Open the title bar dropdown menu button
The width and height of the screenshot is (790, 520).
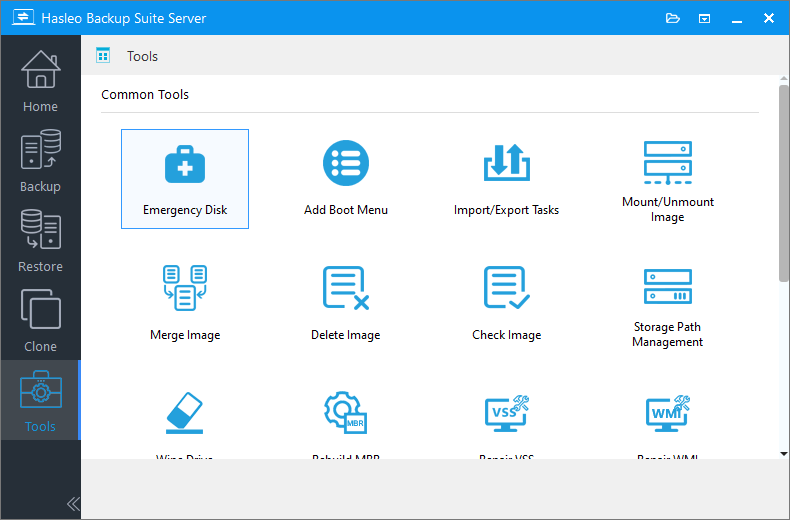pyautogui.click(x=704, y=19)
